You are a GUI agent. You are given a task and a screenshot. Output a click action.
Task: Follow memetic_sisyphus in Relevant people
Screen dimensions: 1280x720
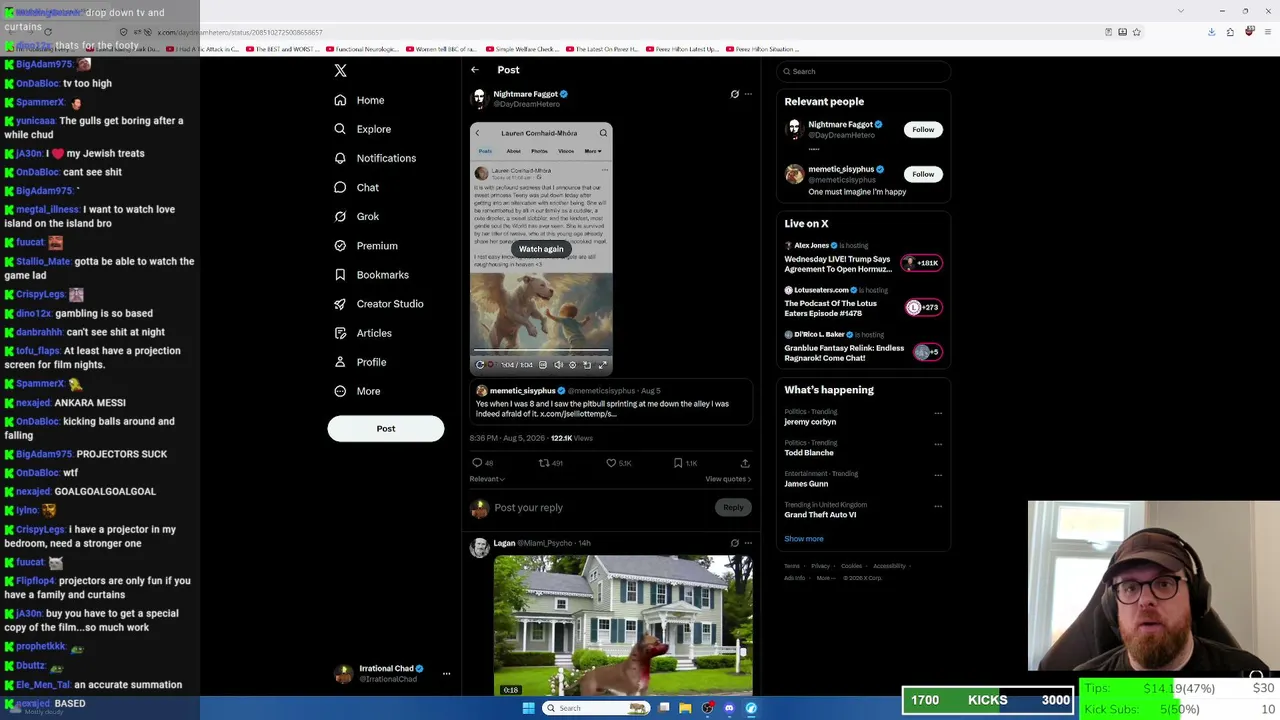click(923, 174)
